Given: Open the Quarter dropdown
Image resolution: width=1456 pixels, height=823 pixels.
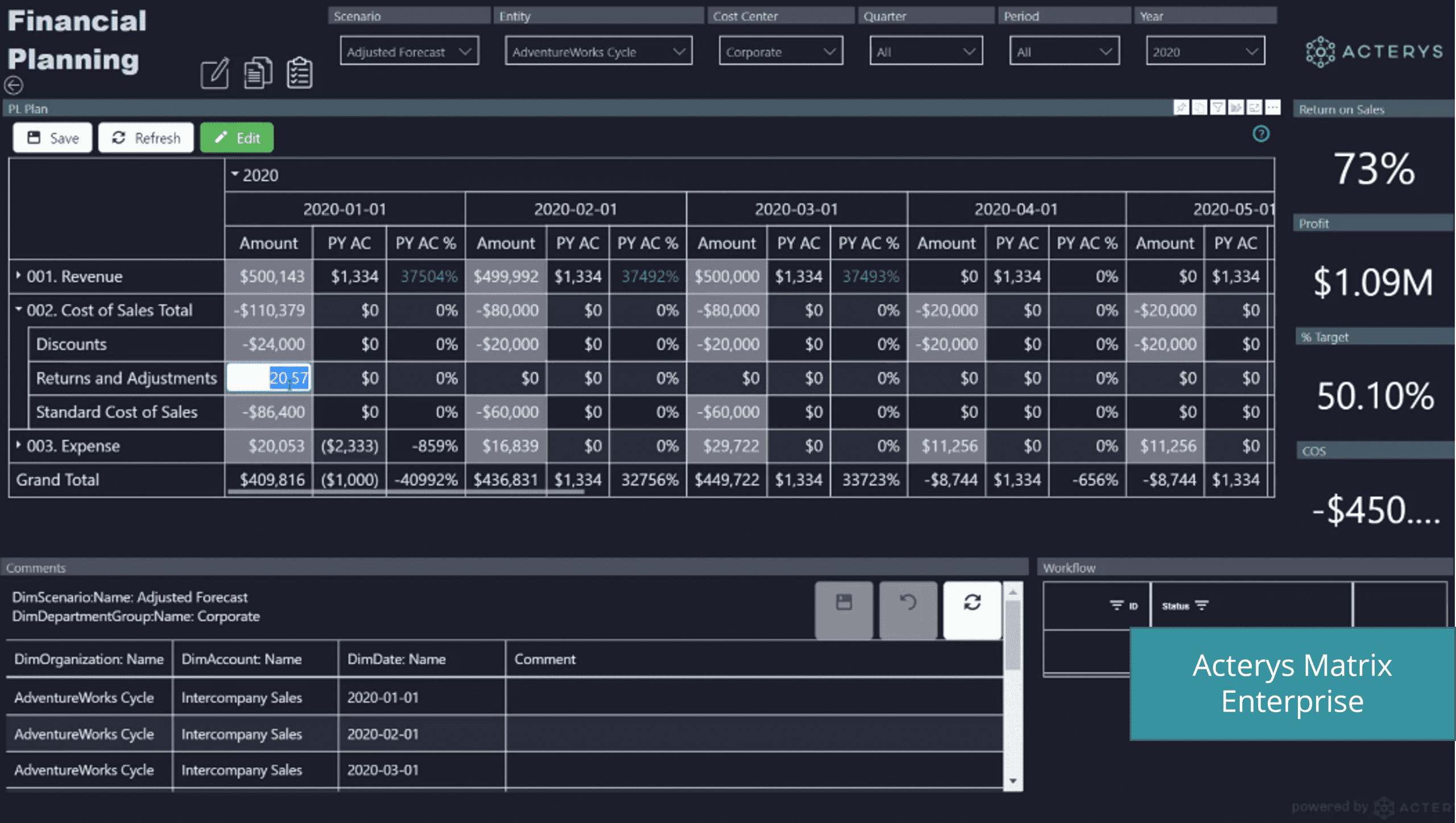Looking at the screenshot, I should click(926, 51).
